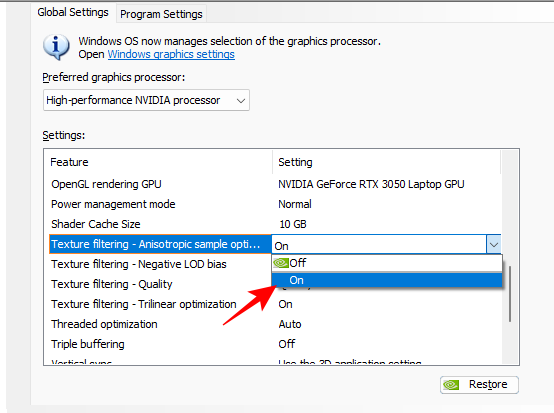Screen dimensions: 554x413
Task: Choose On option in dropdown list
Action: click(x=387, y=280)
